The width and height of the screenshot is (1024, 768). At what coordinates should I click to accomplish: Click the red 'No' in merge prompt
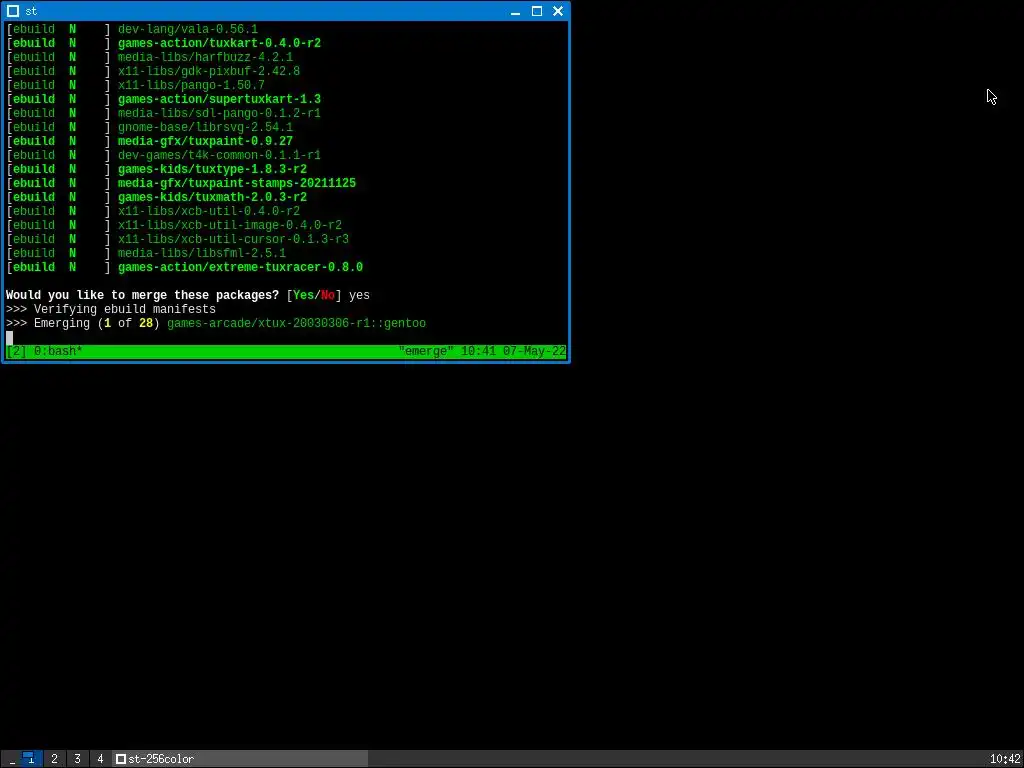(328, 295)
